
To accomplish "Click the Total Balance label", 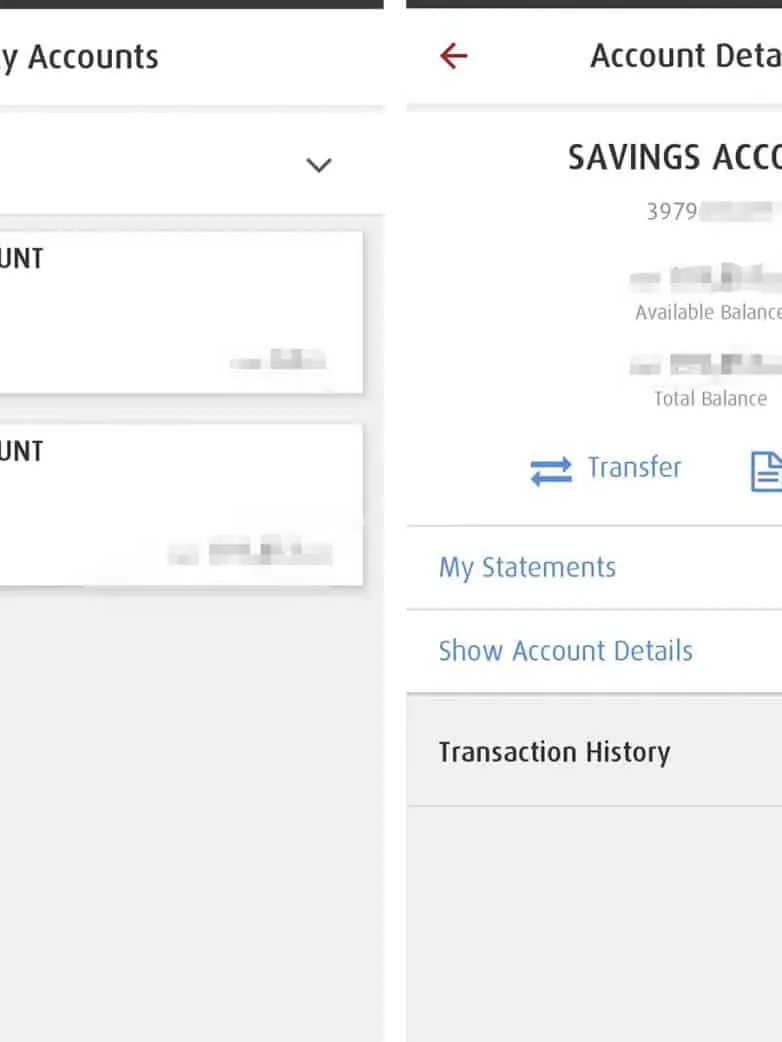I will (710, 399).
